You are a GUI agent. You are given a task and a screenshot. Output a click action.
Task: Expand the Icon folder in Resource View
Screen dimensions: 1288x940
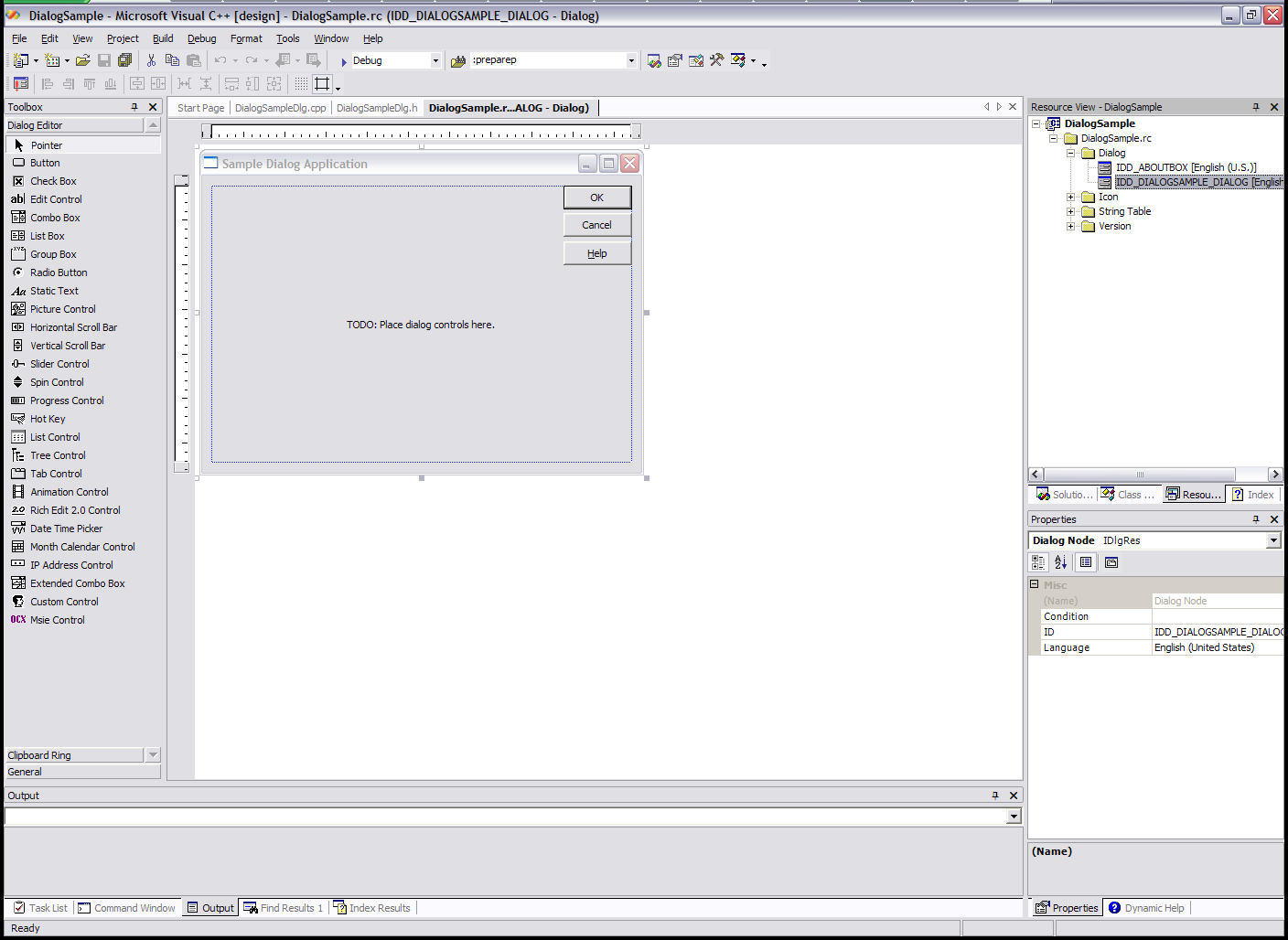pos(1070,197)
